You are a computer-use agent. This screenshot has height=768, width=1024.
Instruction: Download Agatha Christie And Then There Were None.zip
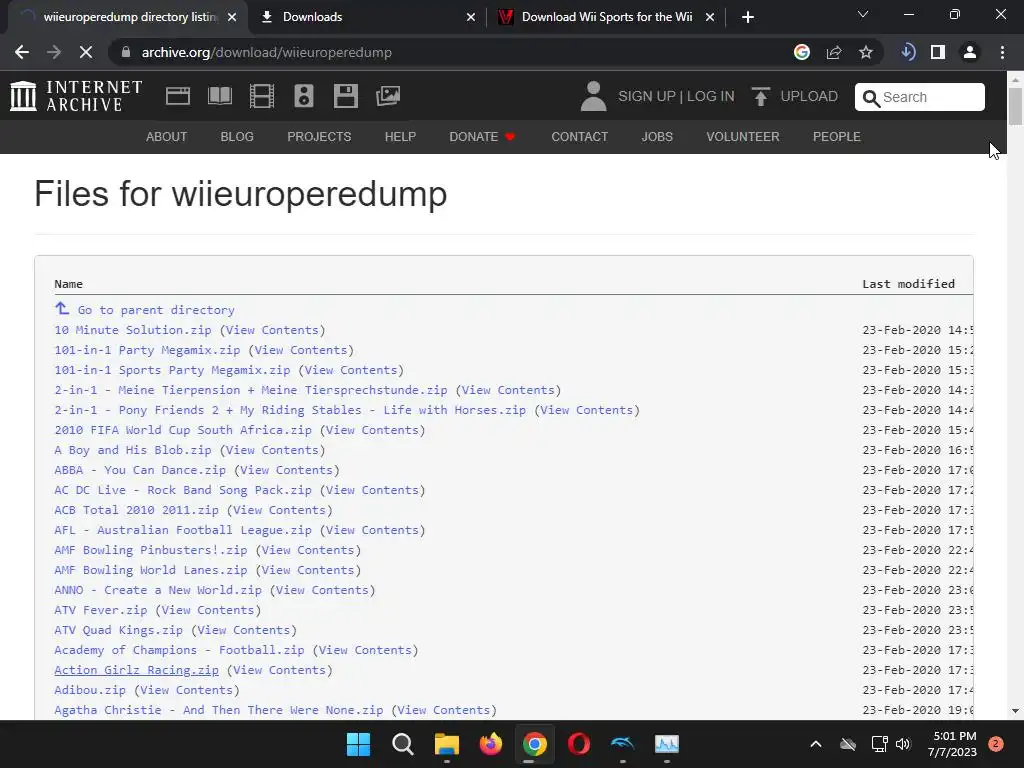tap(219, 710)
